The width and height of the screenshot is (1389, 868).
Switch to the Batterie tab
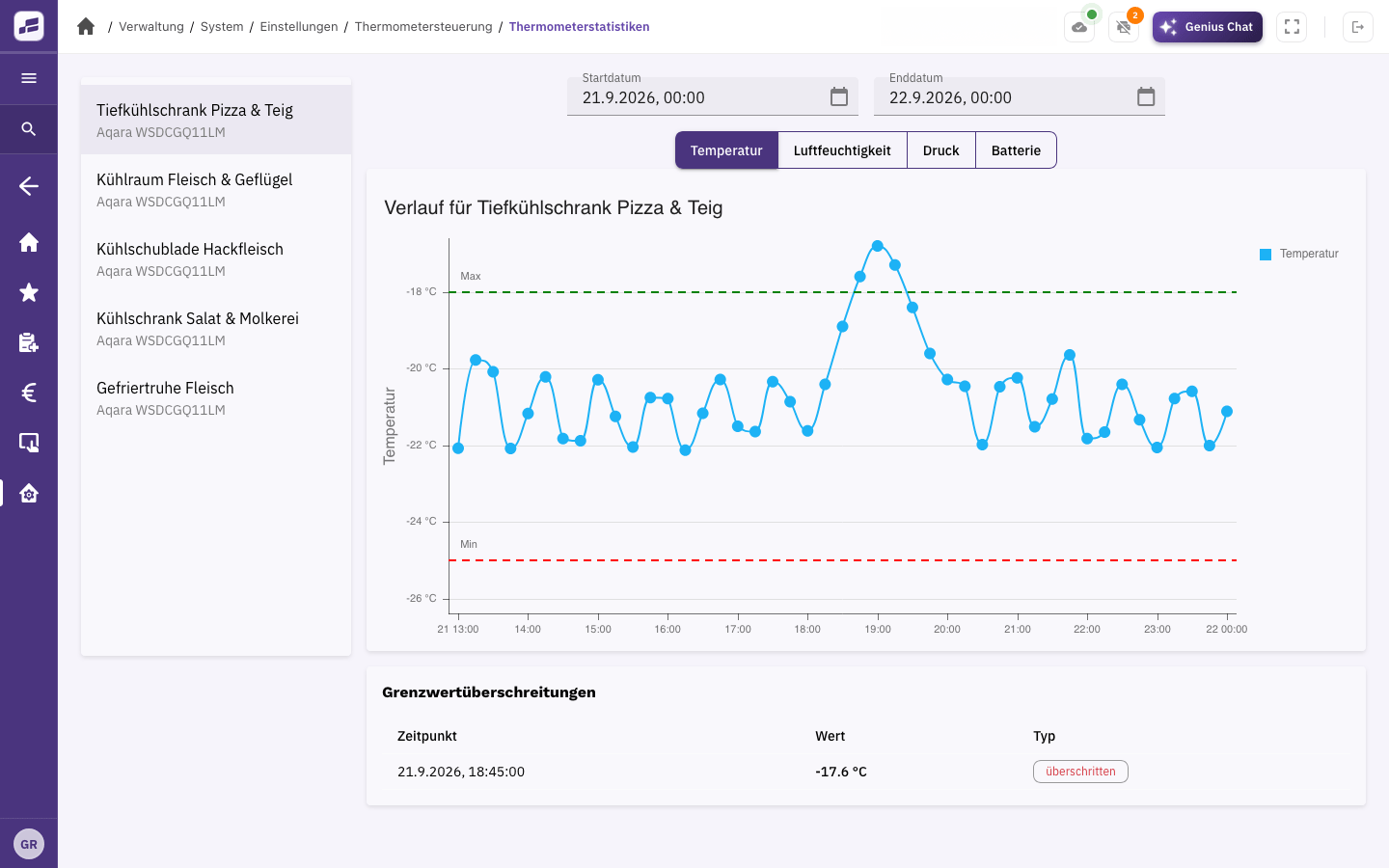pos(1016,150)
